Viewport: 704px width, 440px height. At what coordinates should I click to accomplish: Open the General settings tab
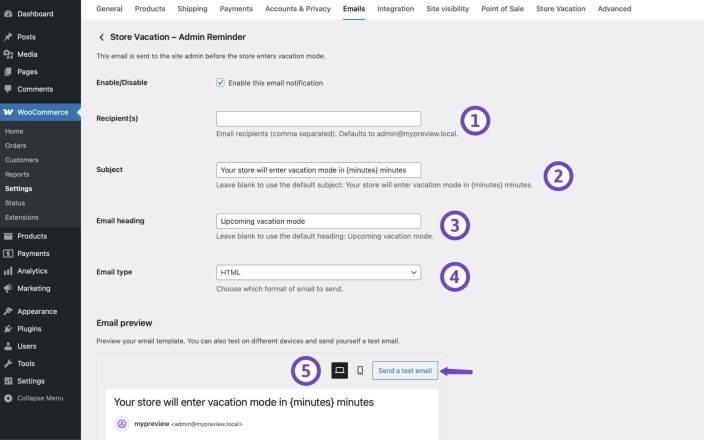tap(109, 9)
